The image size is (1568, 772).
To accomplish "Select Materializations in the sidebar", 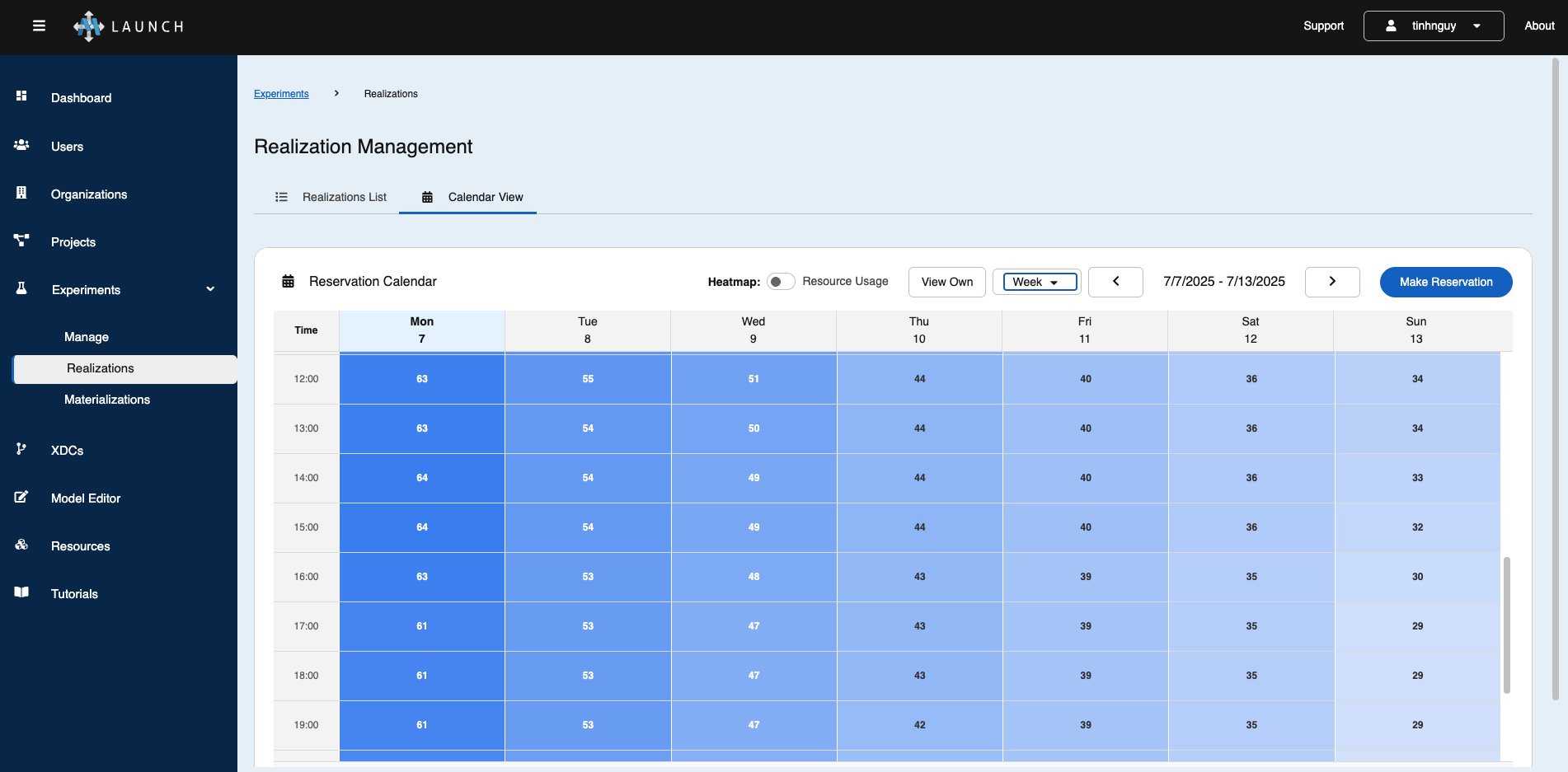I will (107, 400).
